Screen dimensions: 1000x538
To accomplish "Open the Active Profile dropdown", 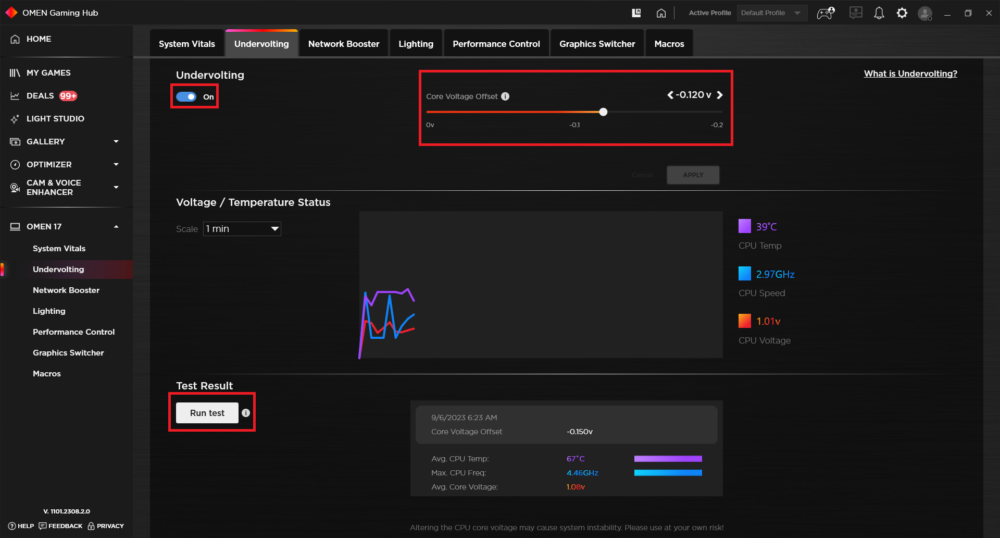I will pyautogui.click(x=770, y=13).
